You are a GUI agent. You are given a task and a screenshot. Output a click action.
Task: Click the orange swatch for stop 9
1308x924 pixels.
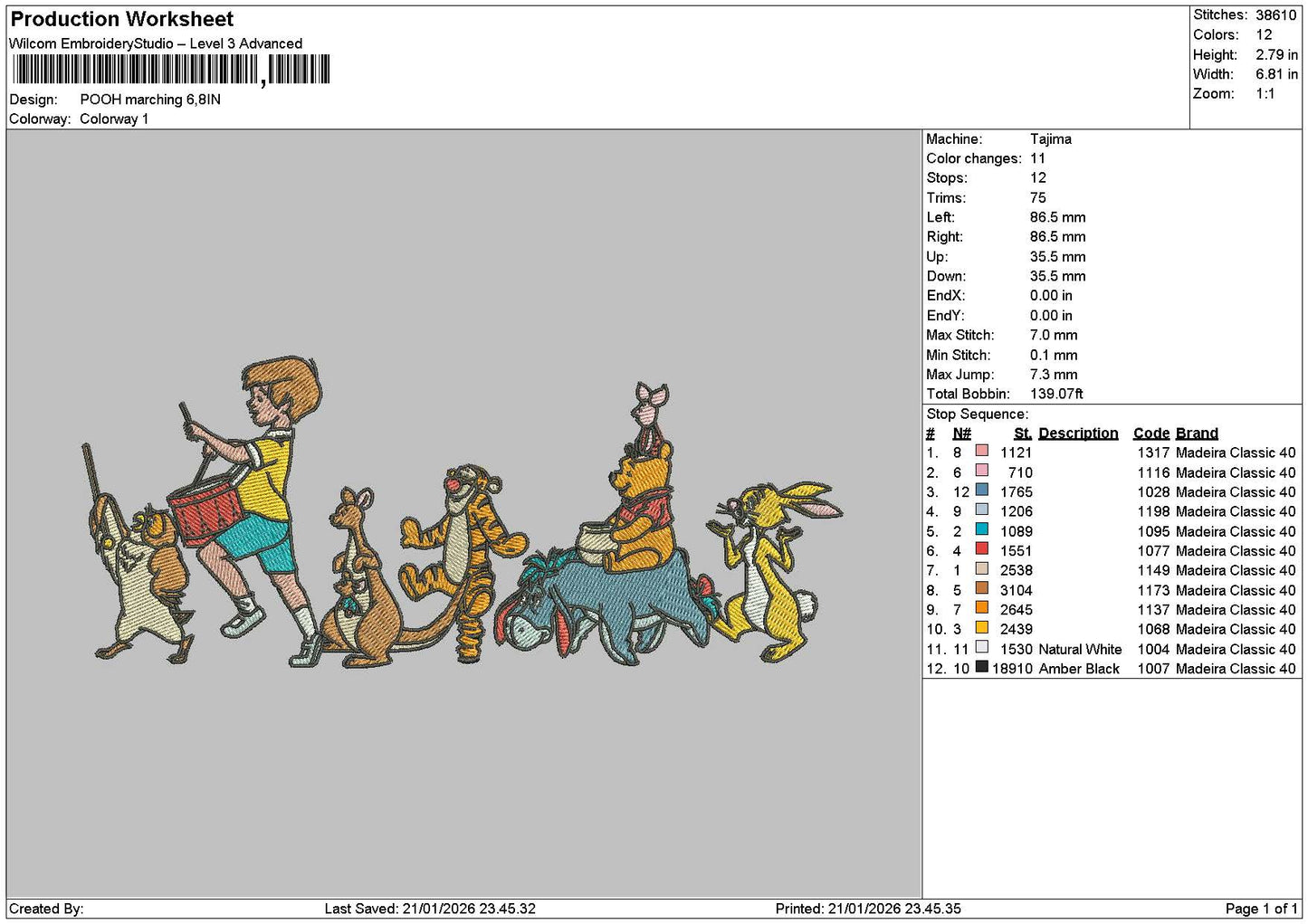(x=982, y=608)
